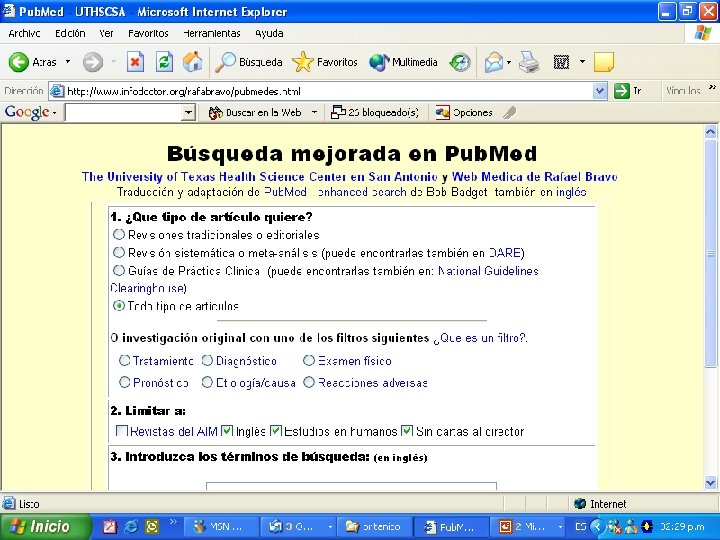Select the Etiología/causa filter radio
This screenshot has height=540, width=720.
(208, 382)
